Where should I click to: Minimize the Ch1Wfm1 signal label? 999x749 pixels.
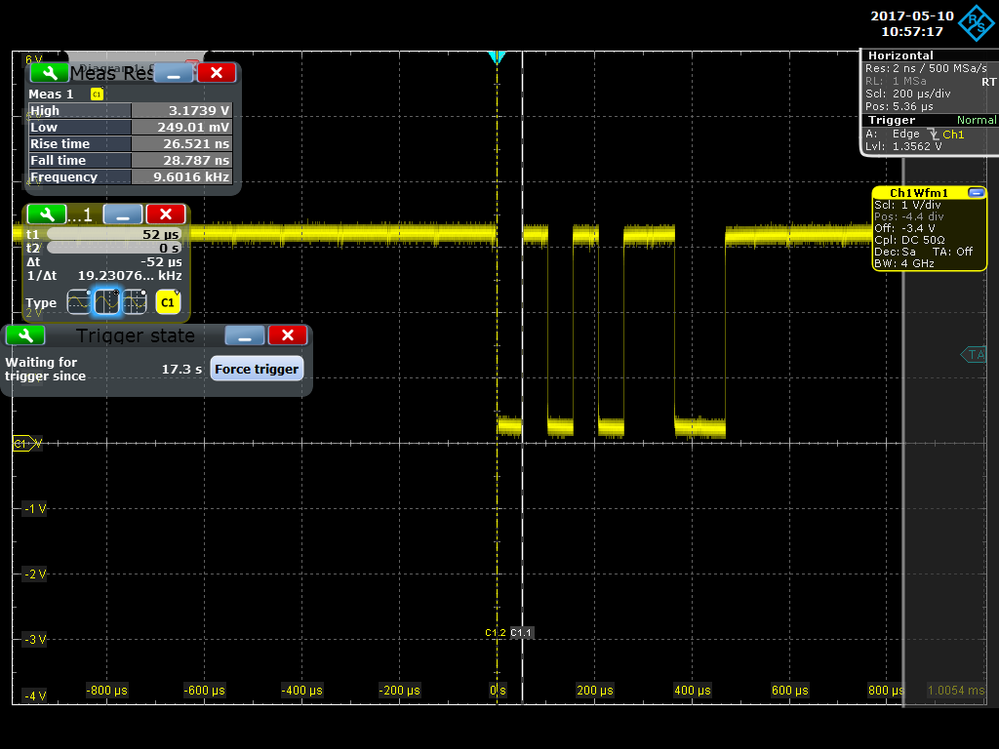tap(976, 192)
